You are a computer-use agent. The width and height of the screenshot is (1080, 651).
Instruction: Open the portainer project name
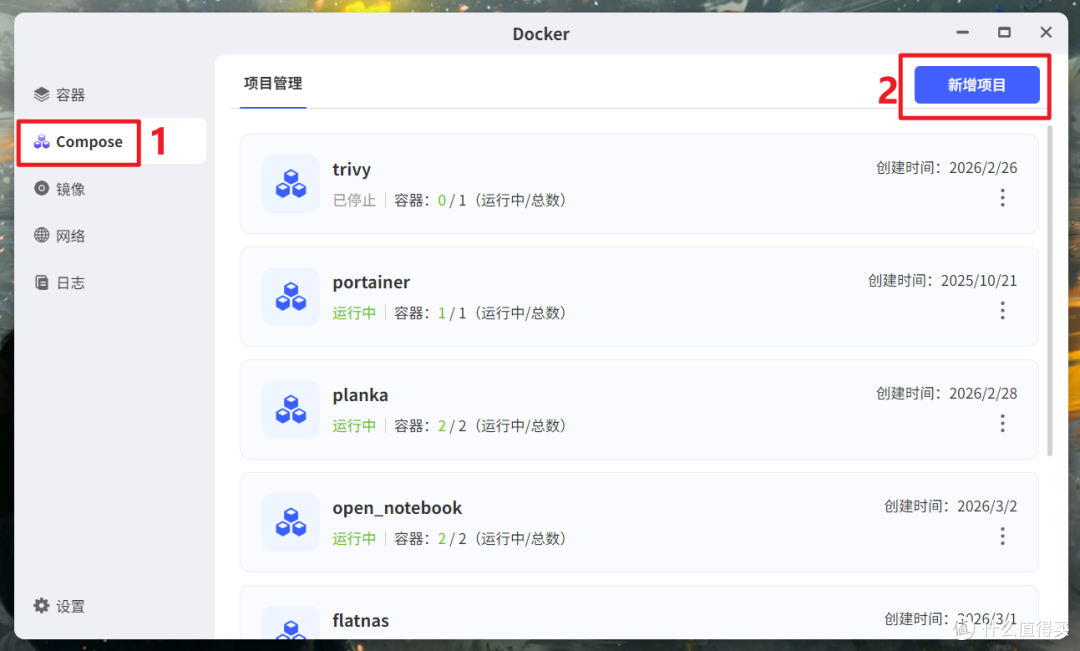(x=371, y=282)
